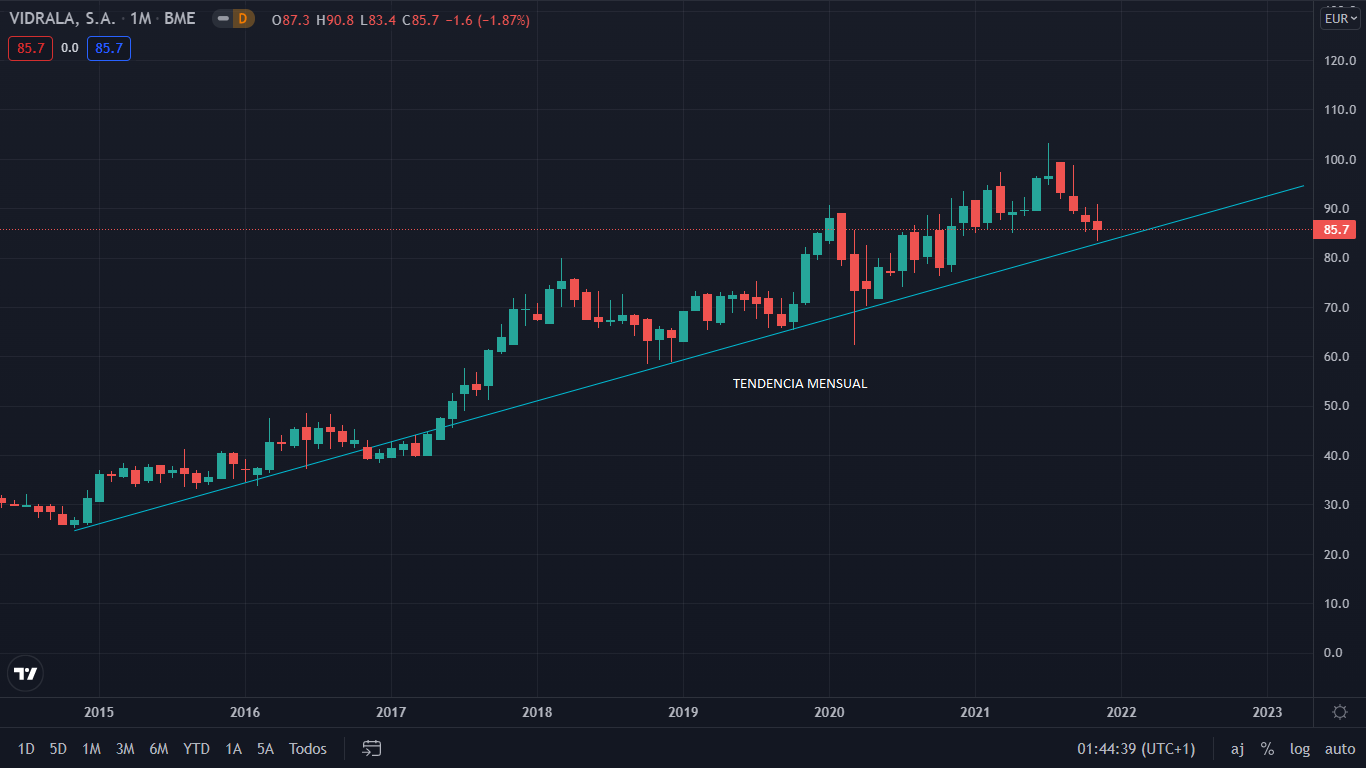Toggle the aj dividend adjustment option
The height and width of the screenshot is (768, 1366).
1237,749
